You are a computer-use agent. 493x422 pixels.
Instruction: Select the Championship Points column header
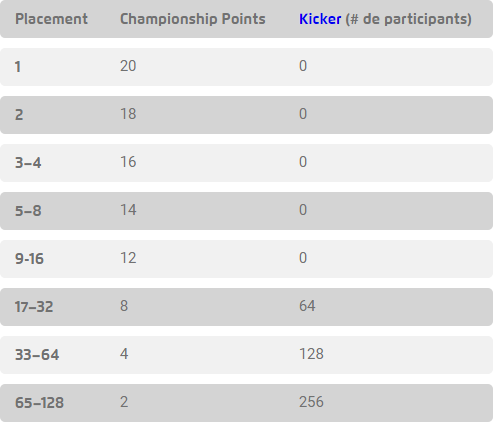tap(193, 19)
